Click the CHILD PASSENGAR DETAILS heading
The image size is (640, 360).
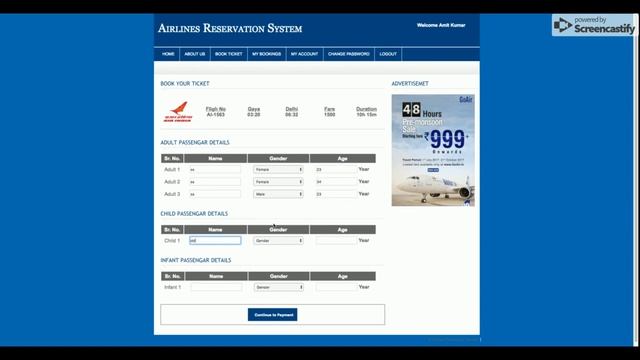(194, 213)
